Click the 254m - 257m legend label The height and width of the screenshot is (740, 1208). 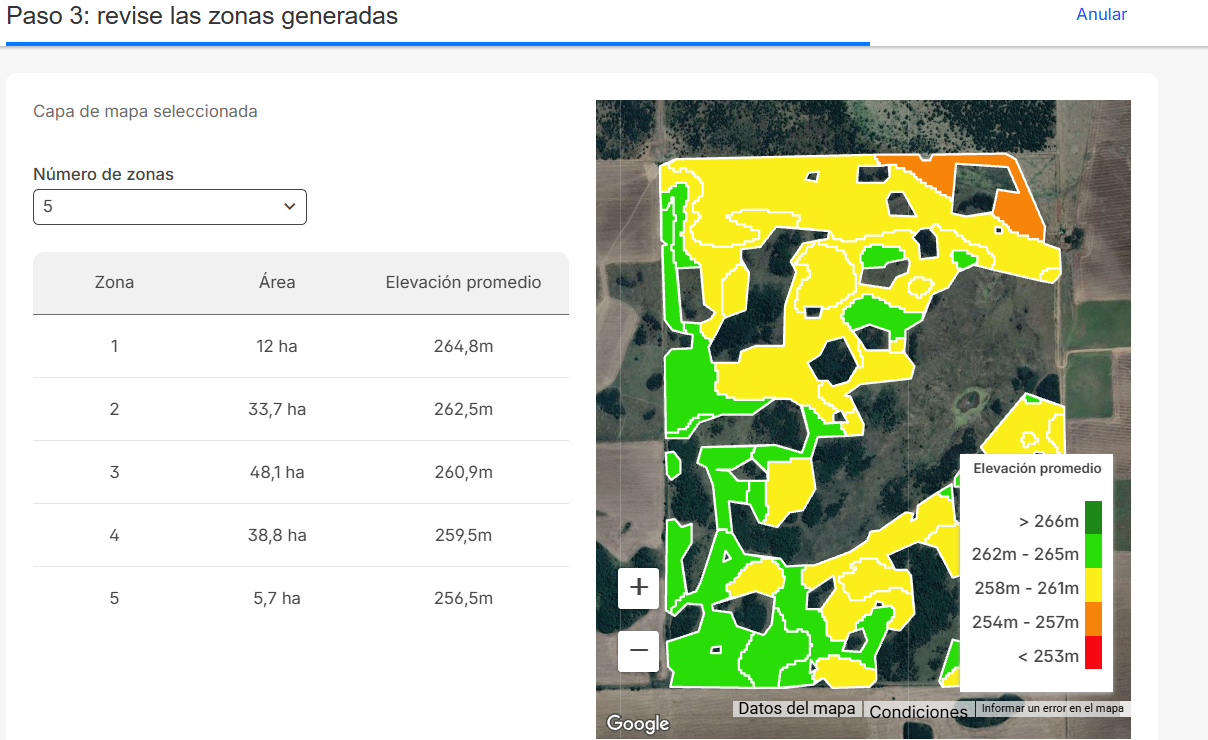pos(1025,623)
